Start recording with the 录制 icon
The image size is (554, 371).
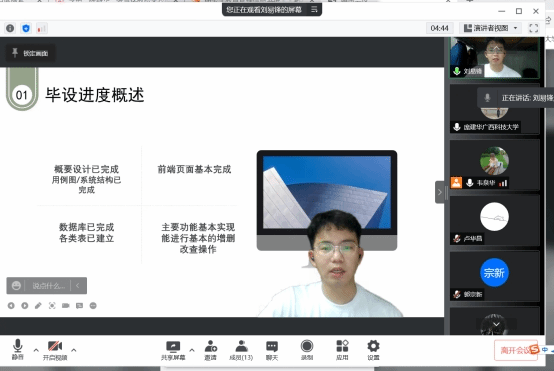(307, 350)
